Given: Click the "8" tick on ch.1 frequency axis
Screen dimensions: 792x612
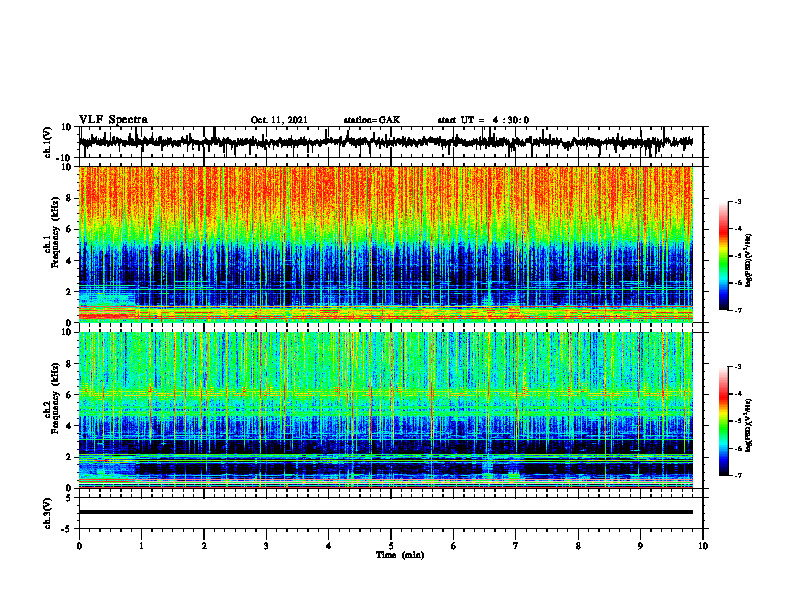Looking at the screenshot, I should 69,198.
